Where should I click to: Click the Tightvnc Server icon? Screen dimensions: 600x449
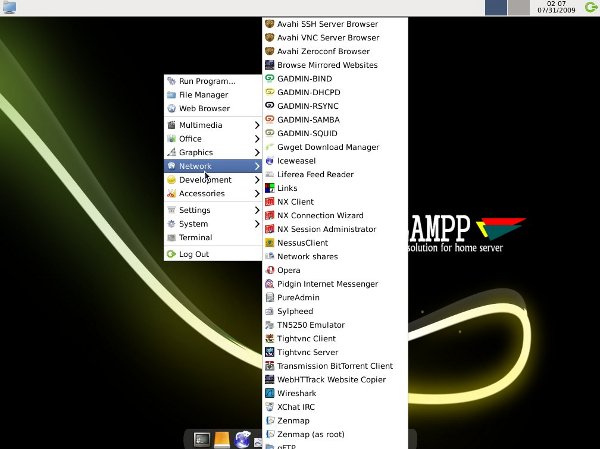coord(269,352)
